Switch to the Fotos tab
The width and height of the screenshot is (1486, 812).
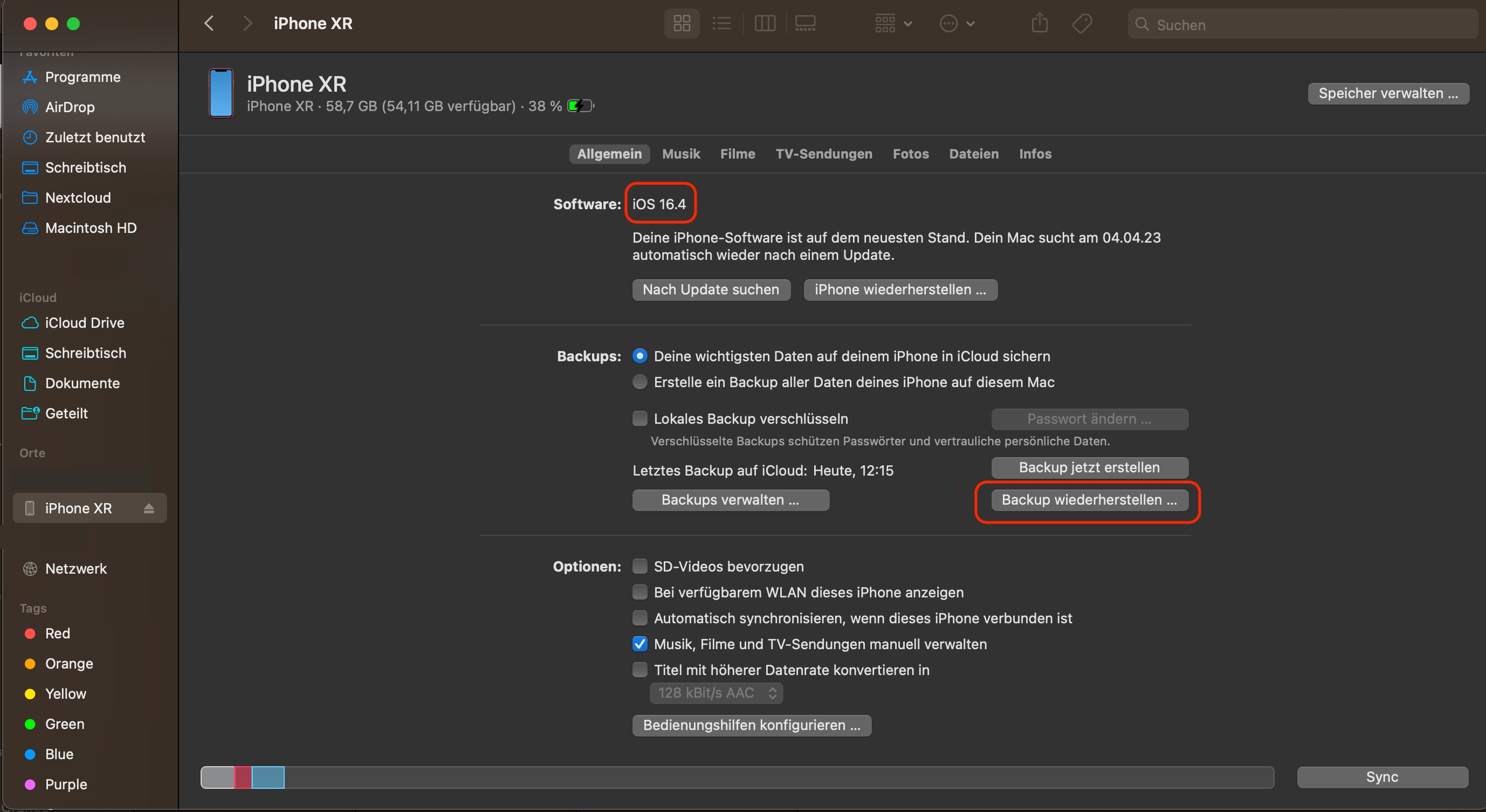click(910, 154)
